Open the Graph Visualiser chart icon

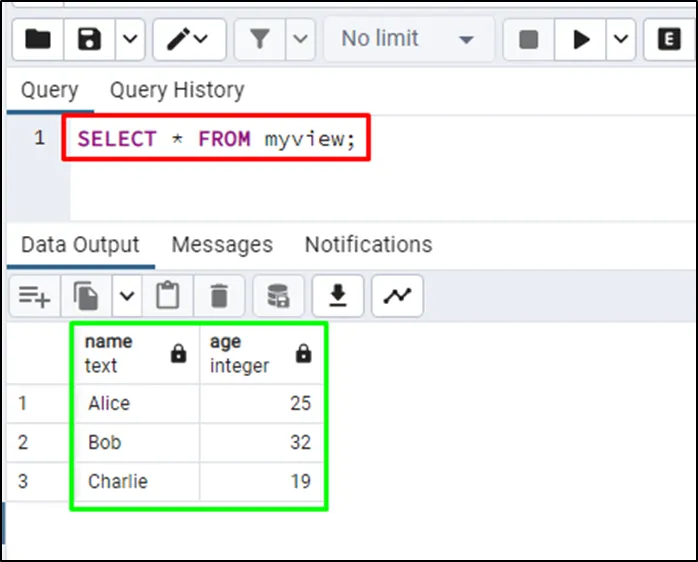click(x=397, y=296)
